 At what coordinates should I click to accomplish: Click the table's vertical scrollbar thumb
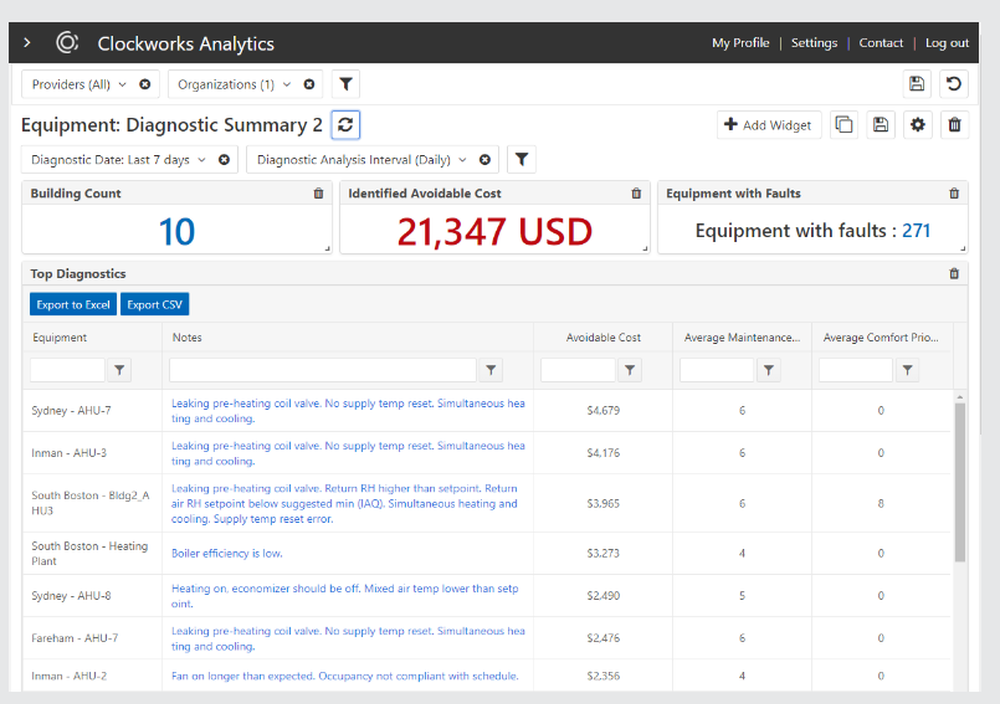(x=960, y=483)
